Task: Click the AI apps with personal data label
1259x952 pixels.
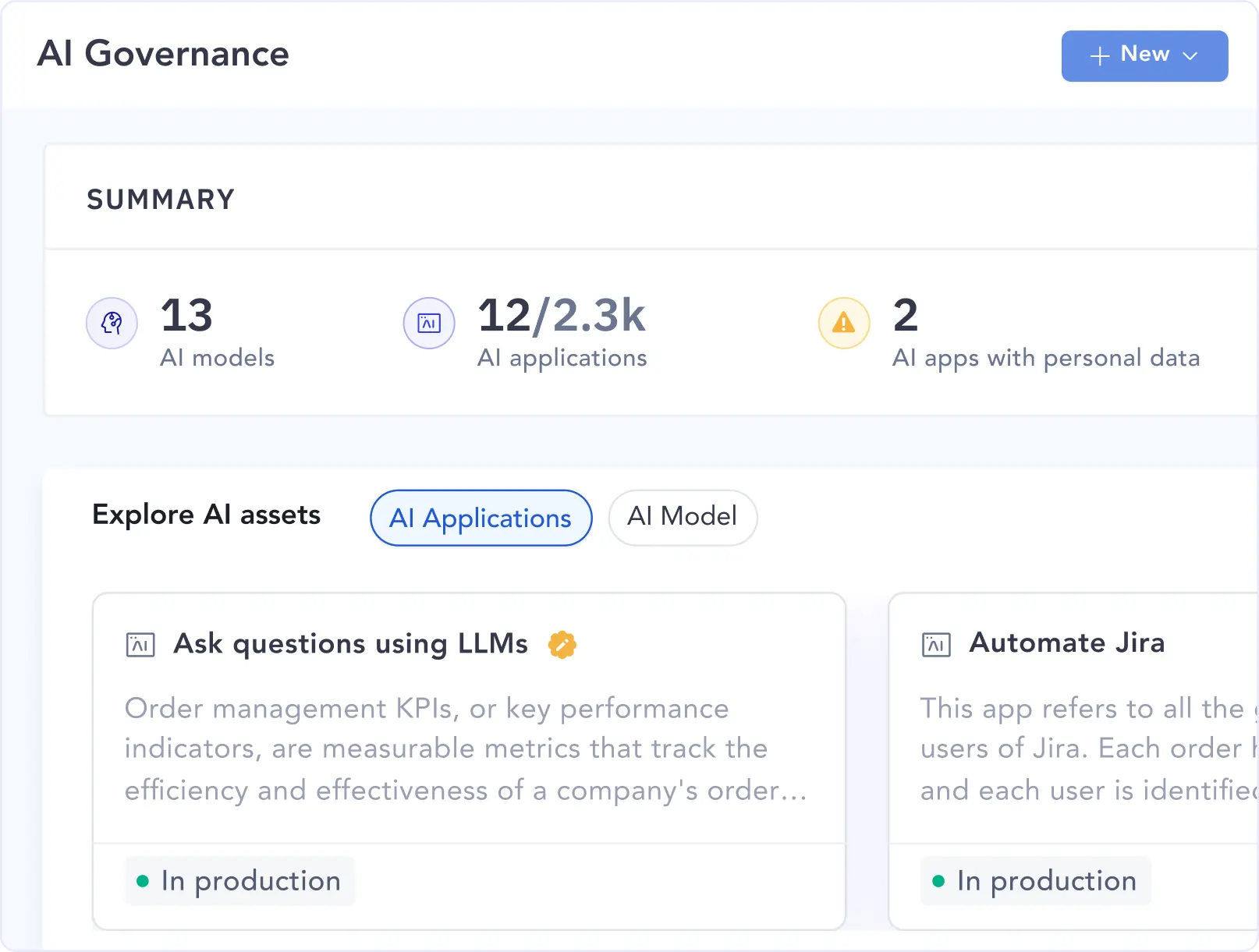Action: pos(1045,358)
